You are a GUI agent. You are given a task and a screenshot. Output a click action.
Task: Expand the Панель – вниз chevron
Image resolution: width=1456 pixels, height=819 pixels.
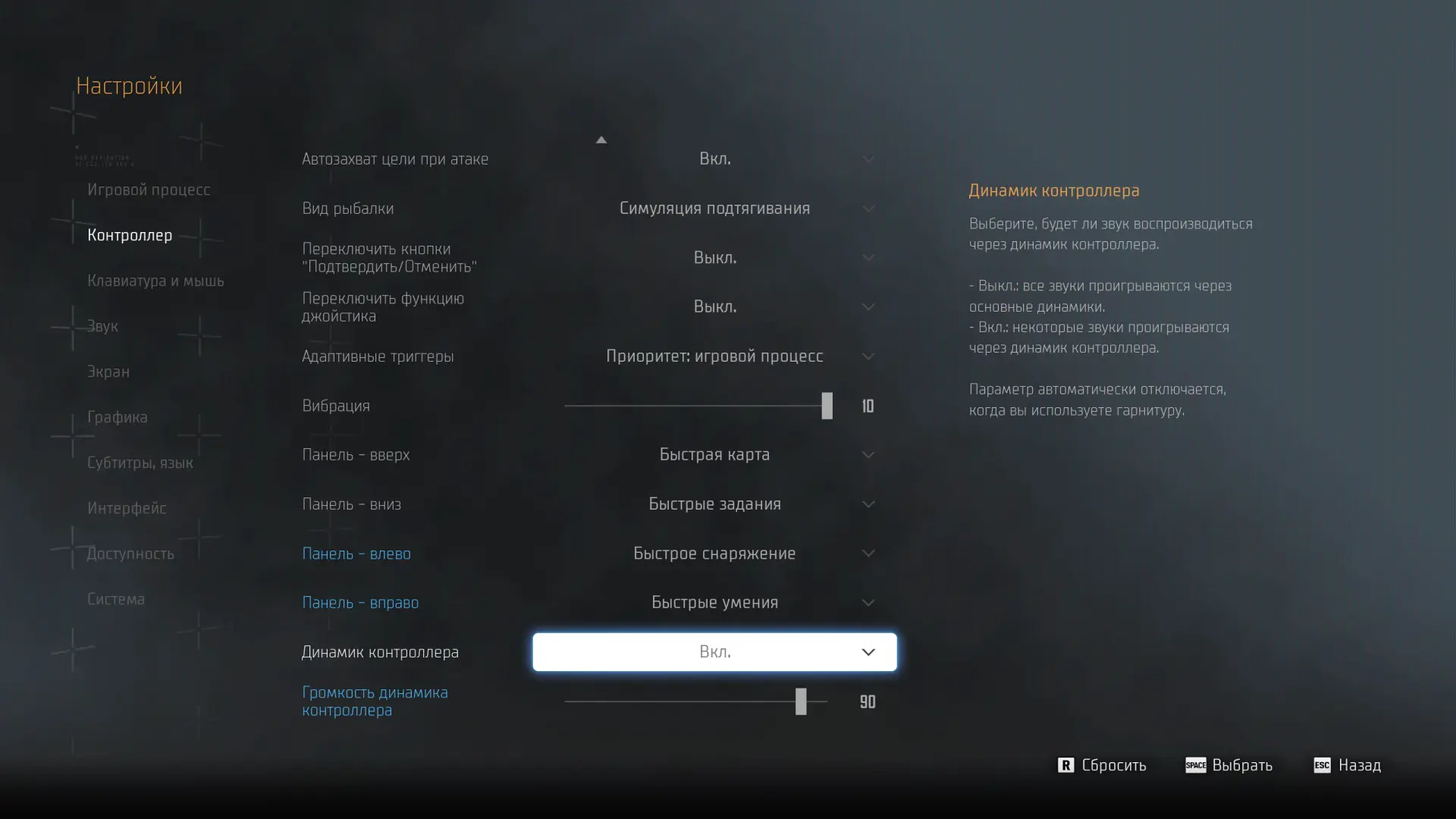coord(868,504)
